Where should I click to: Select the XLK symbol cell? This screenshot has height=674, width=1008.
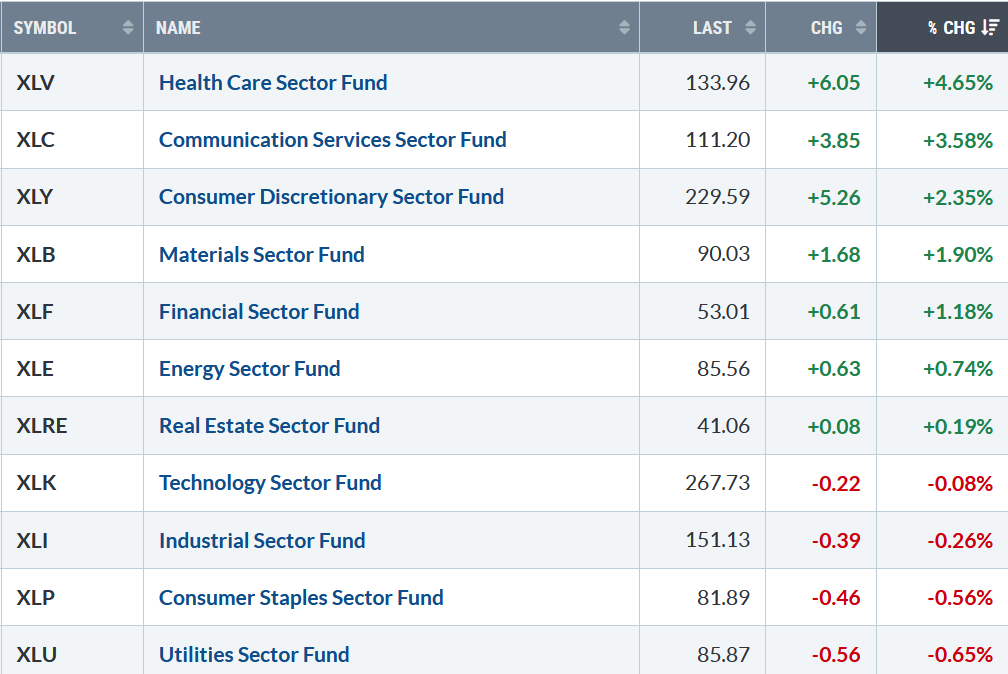point(36,483)
